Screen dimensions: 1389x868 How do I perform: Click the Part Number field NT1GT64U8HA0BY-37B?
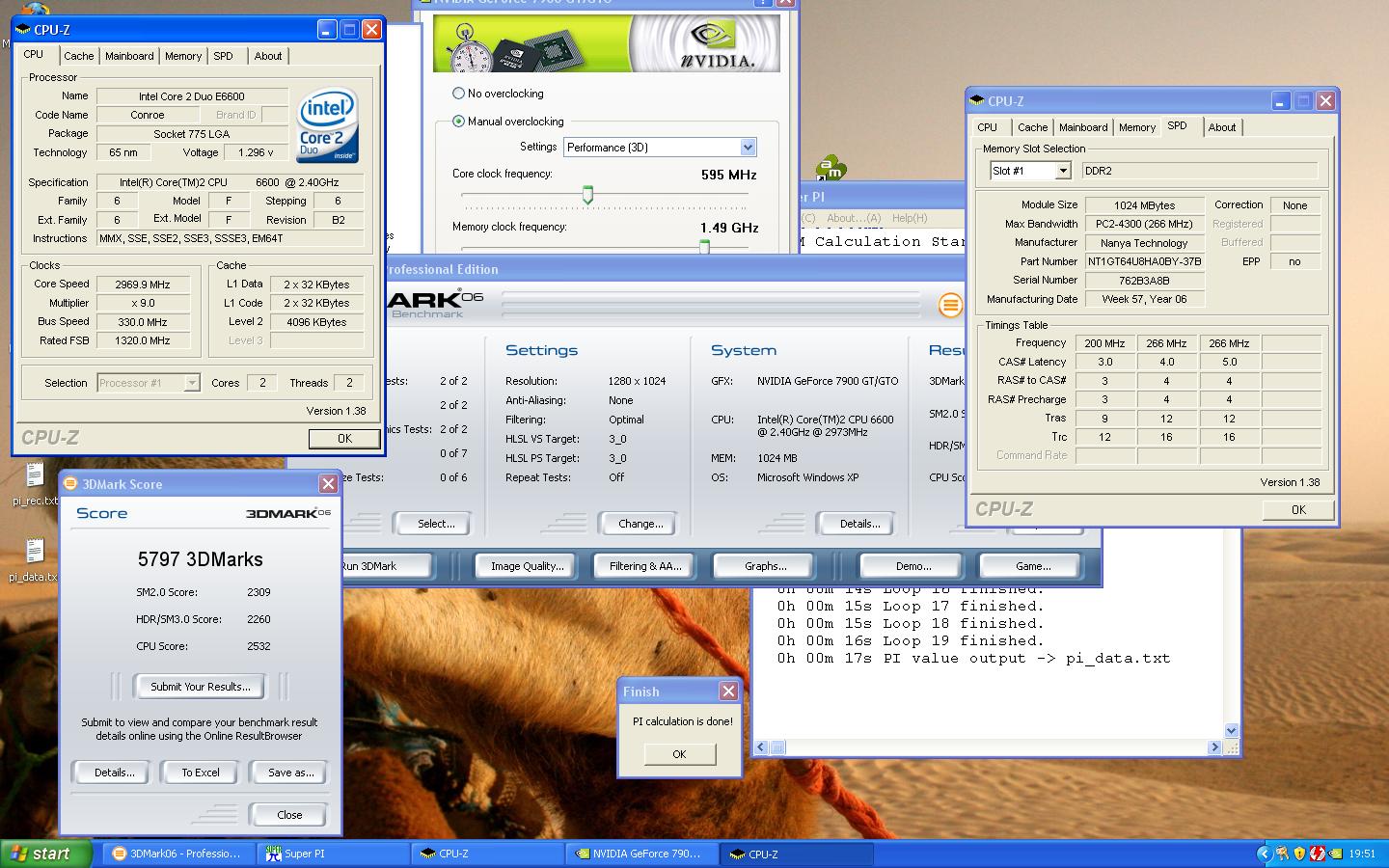click(x=1144, y=261)
